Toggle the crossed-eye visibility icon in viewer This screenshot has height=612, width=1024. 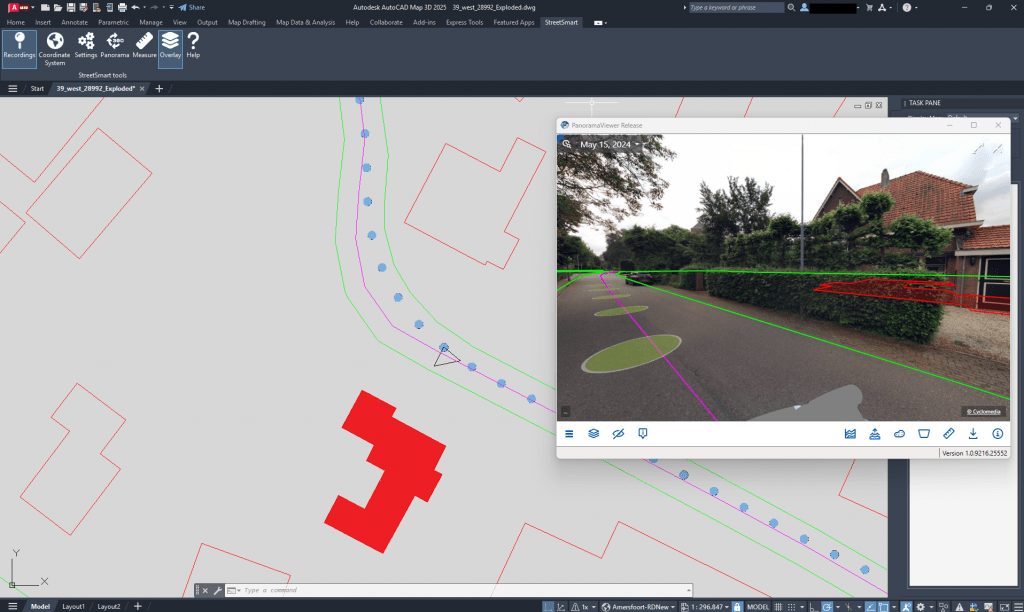pos(618,434)
